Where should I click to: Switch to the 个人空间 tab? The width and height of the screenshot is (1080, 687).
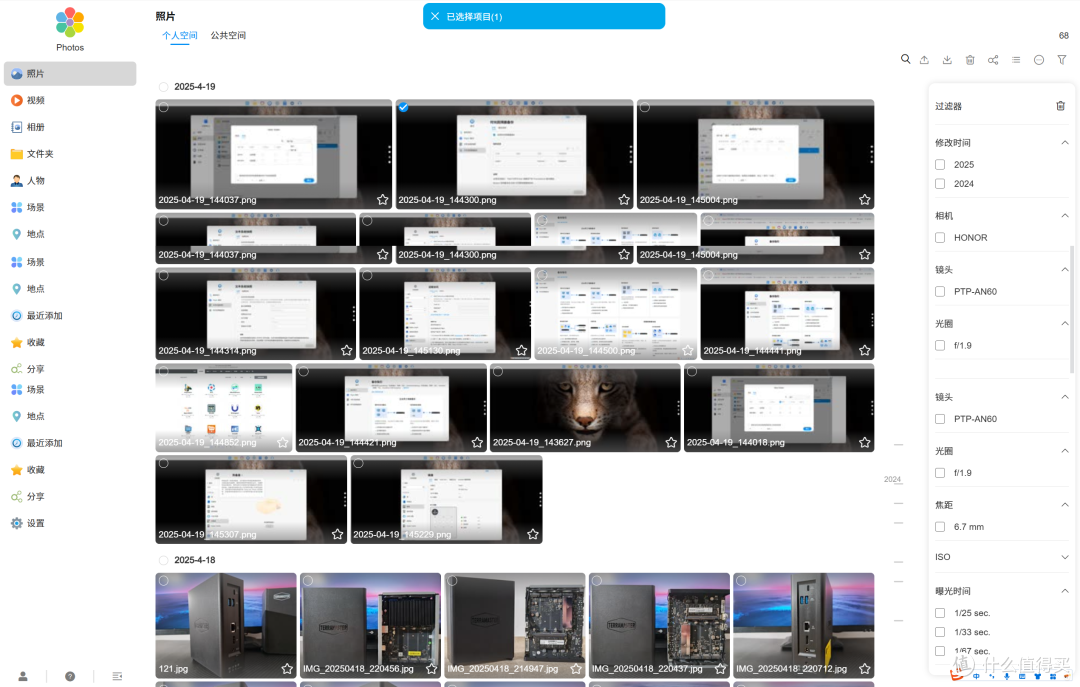(x=180, y=35)
